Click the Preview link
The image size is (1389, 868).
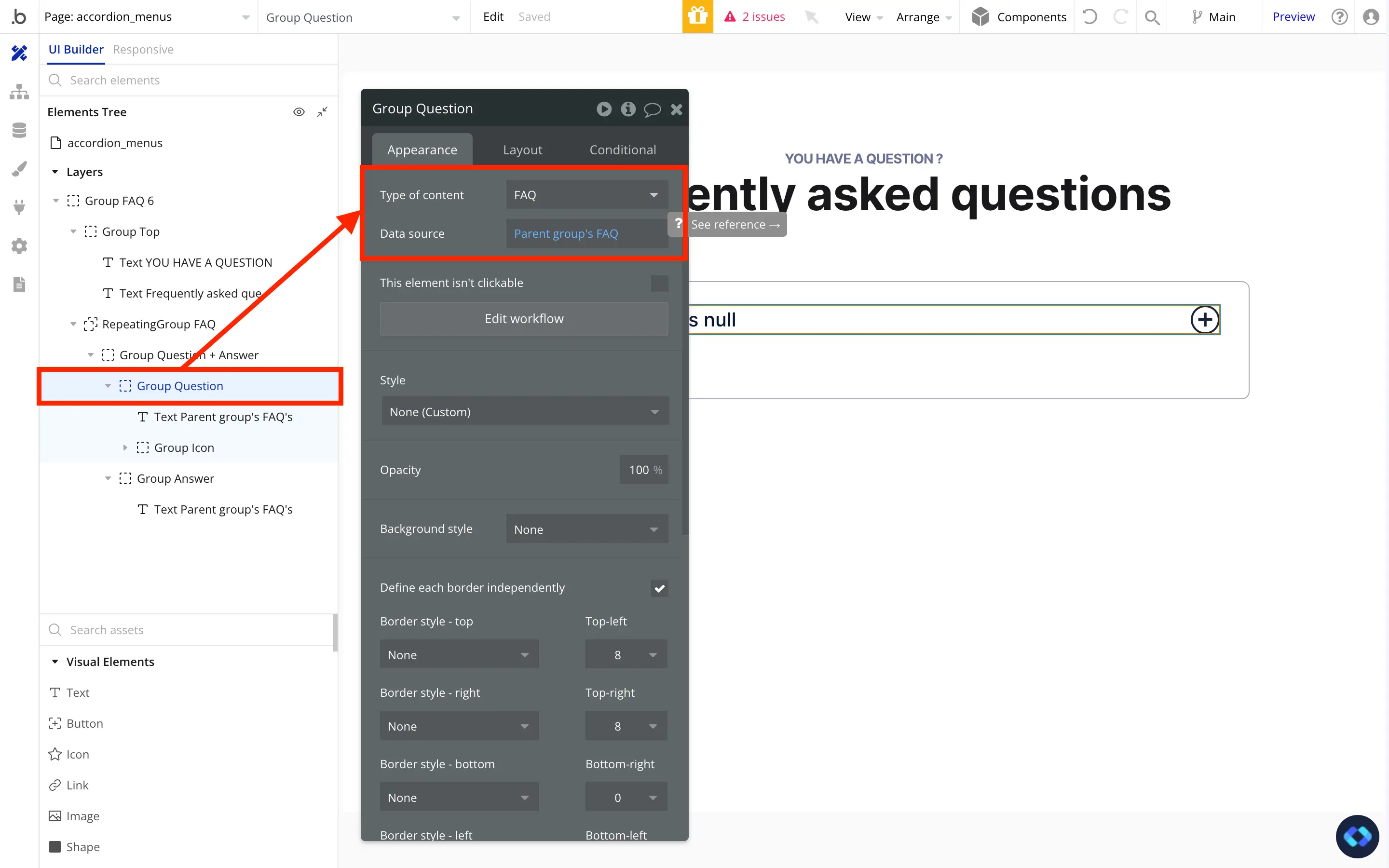pos(1293,17)
